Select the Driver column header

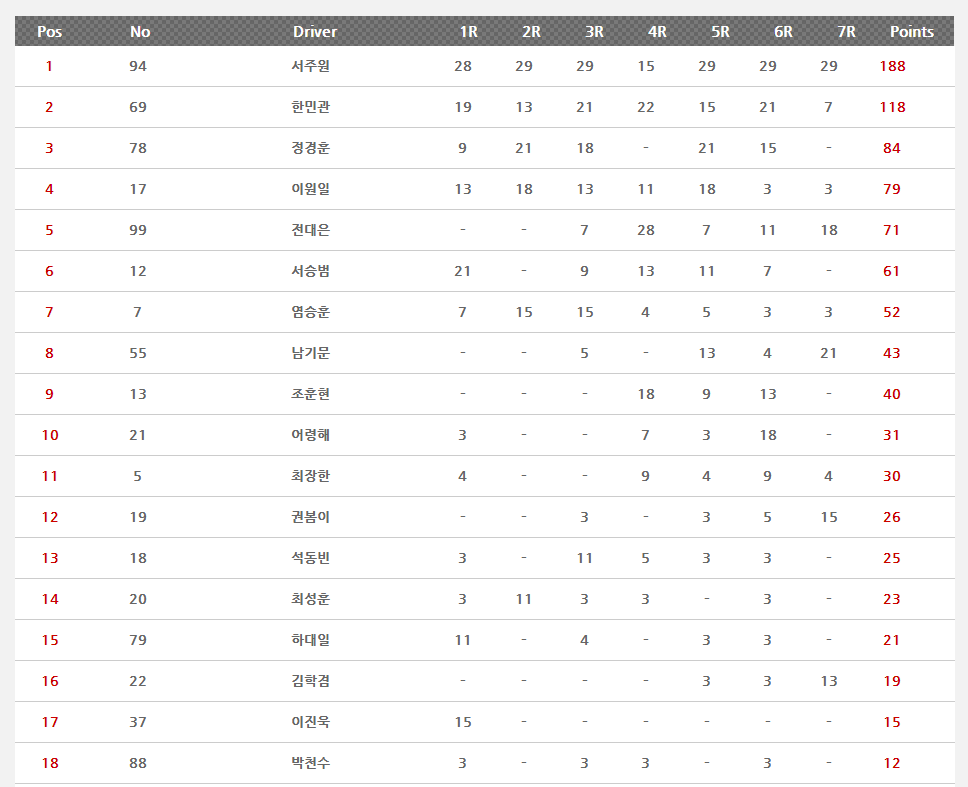click(x=314, y=32)
